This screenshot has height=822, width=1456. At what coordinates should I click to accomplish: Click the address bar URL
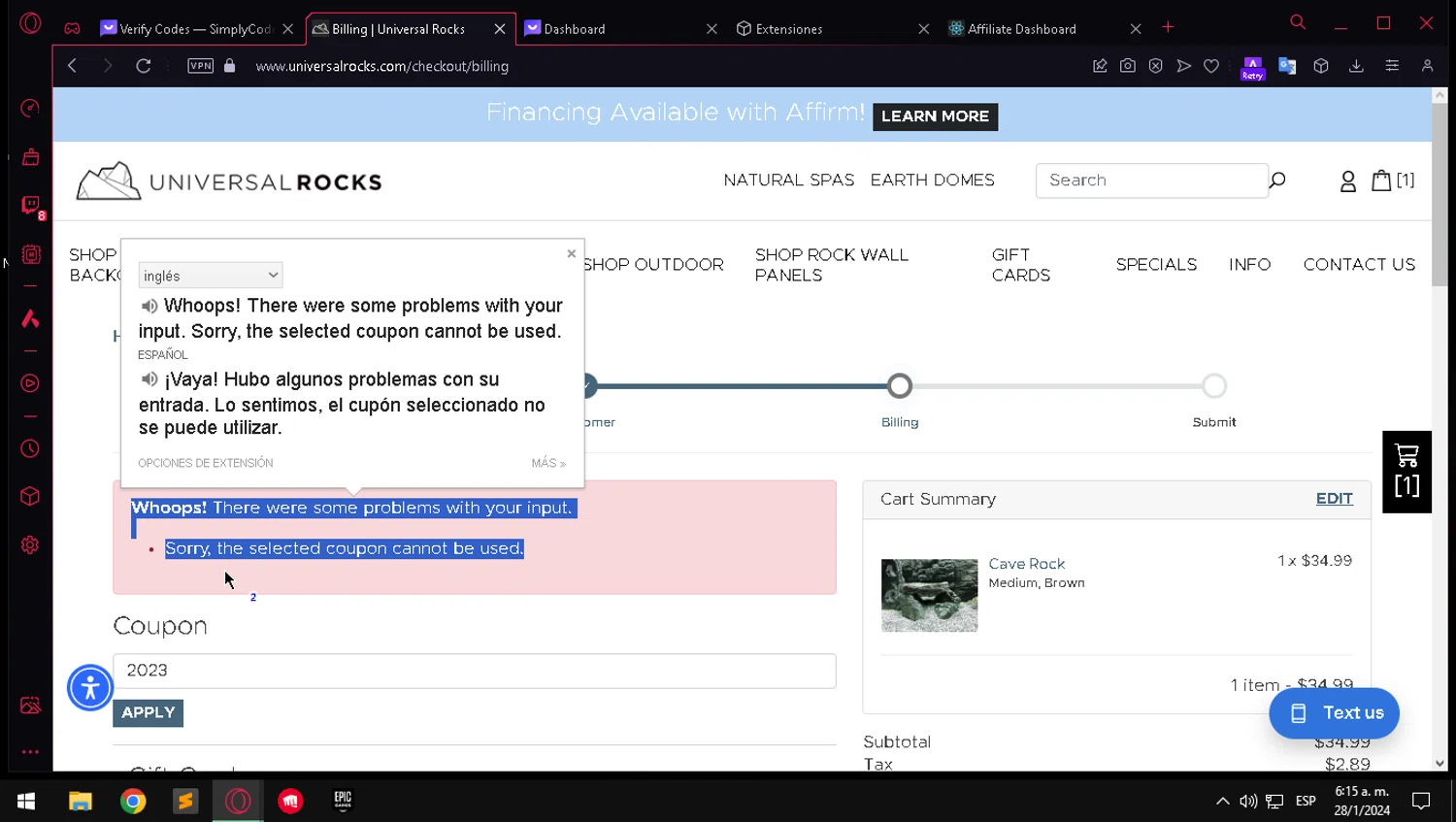(x=382, y=66)
